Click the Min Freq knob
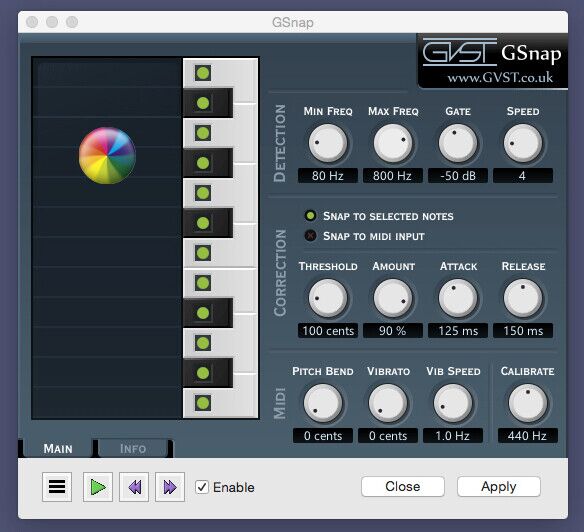 [328, 143]
